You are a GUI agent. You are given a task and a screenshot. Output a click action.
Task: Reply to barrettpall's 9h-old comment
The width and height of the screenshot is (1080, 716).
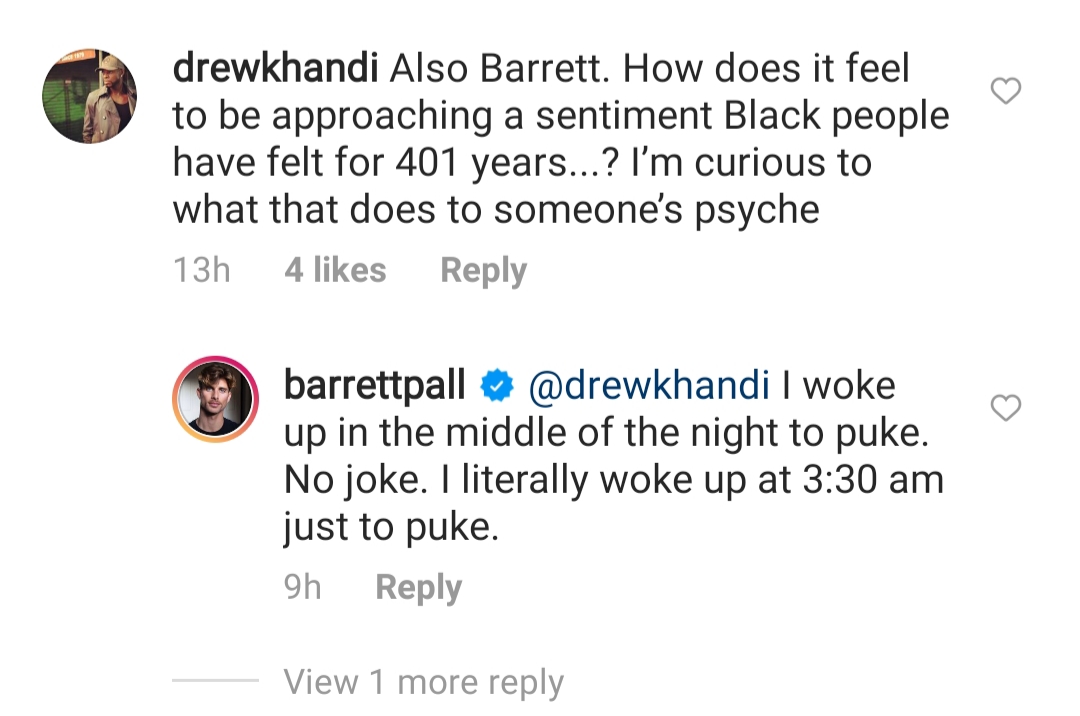click(x=419, y=587)
